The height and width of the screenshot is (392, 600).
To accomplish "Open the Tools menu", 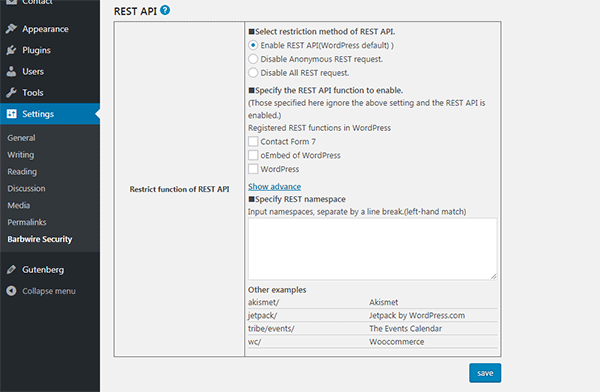I will (50, 93).
